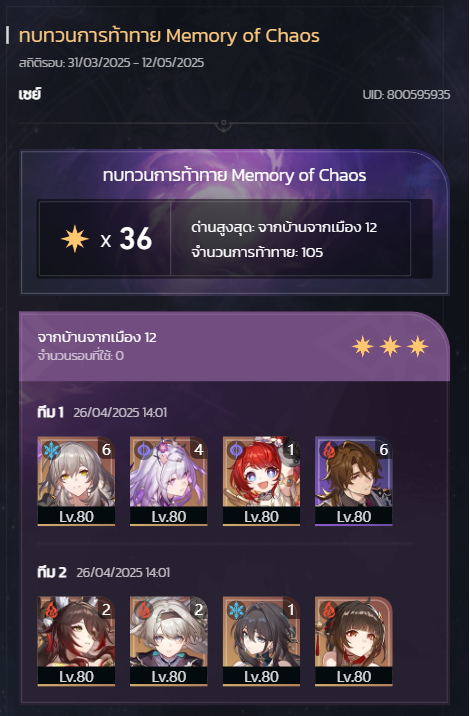Click the Ice element icon on black-haired Team 2 character
Screen dimensions: 470x716
(x=236, y=610)
